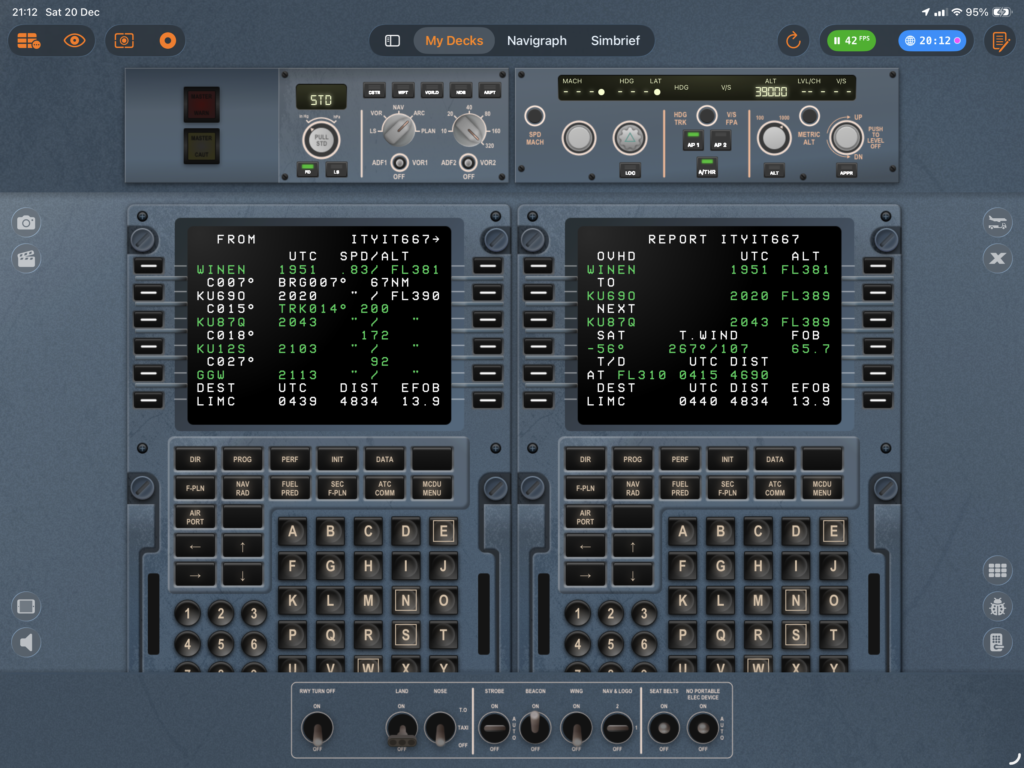Disengage the AP 1 autopilot button
Image resolution: width=1024 pixels, height=768 pixels.
(x=692, y=141)
